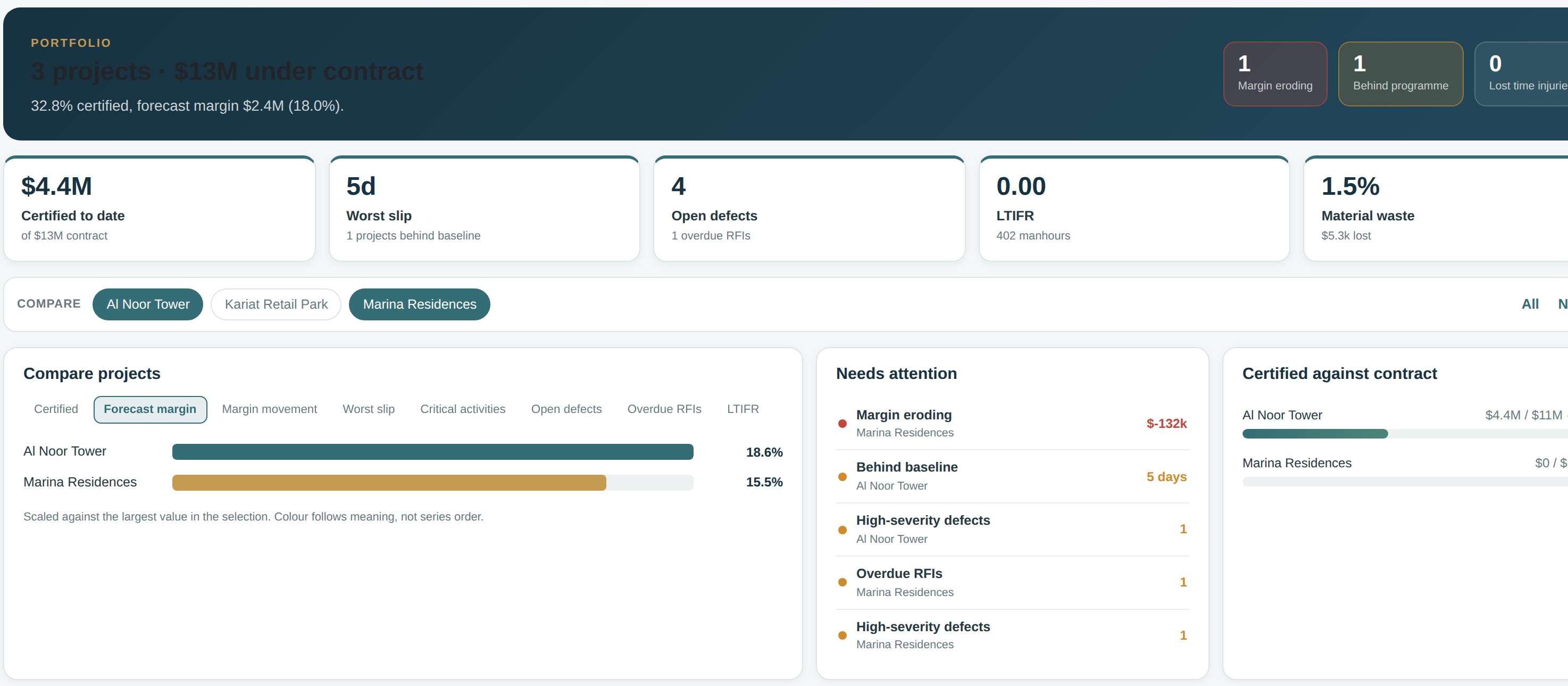This screenshot has width=1568, height=686.
Task: Choose the LTIFR metric tab
Action: point(743,409)
